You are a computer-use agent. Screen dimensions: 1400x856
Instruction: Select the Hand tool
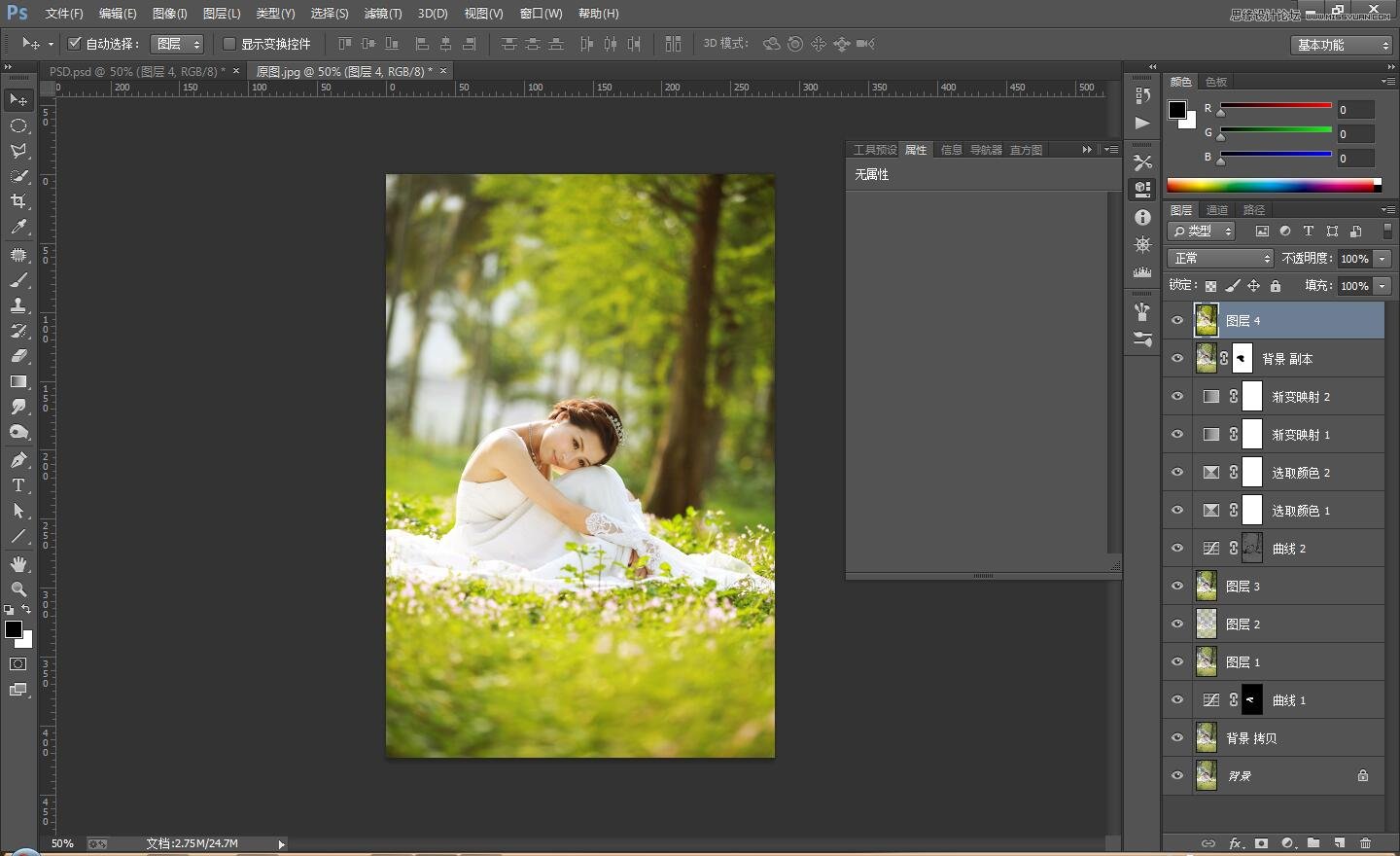tap(18, 564)
